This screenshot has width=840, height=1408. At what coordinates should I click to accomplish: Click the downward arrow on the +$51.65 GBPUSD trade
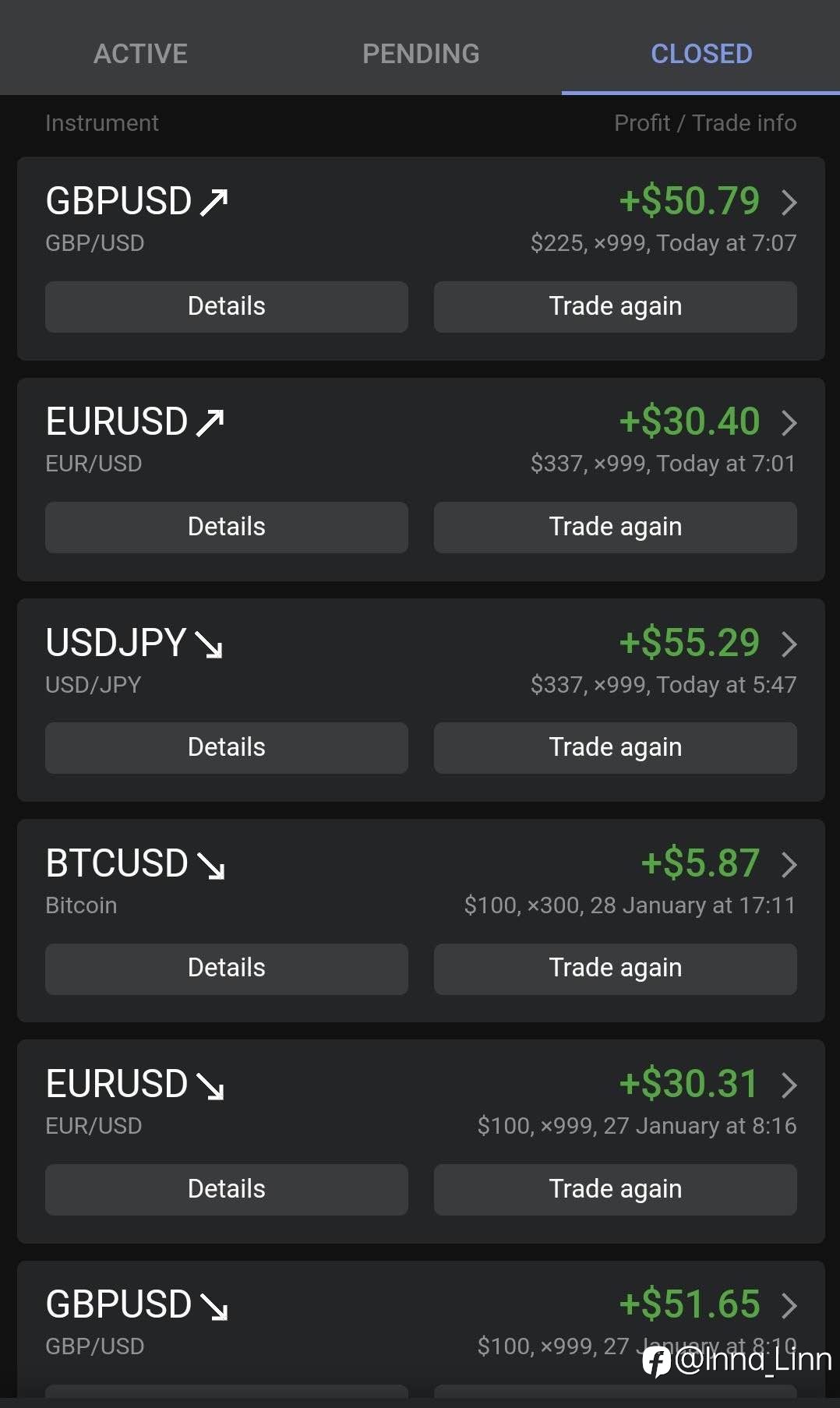click(214, 1307)
